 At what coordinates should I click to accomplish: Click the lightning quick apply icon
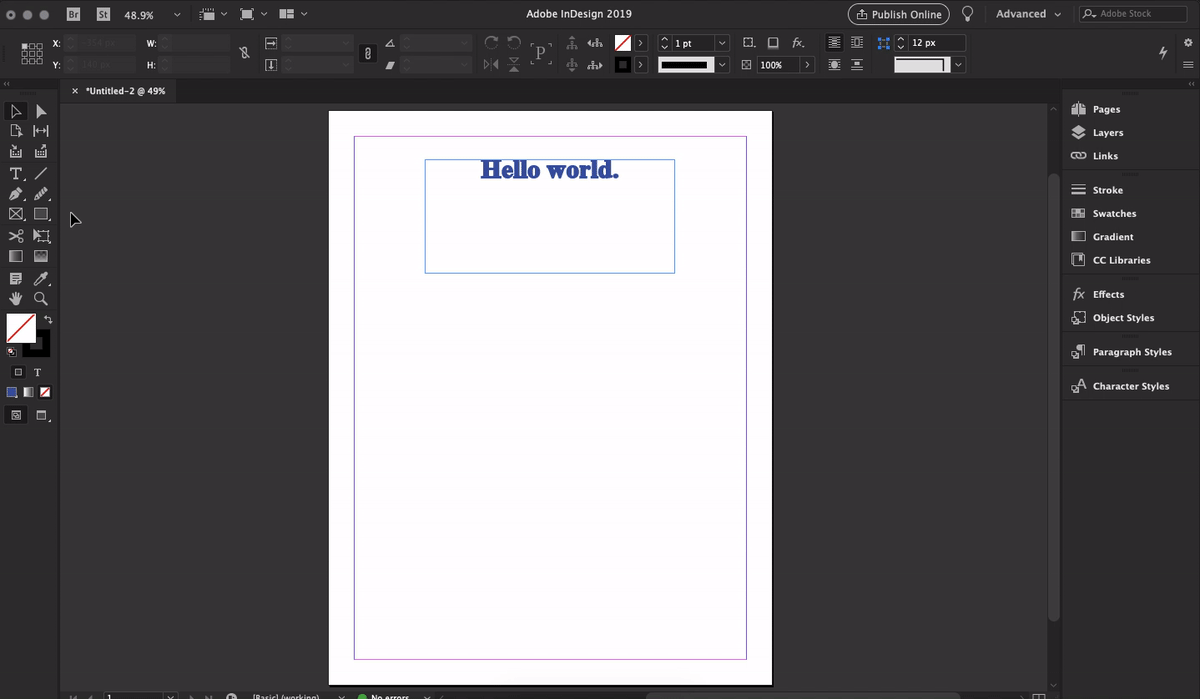tap(1164, 52)
